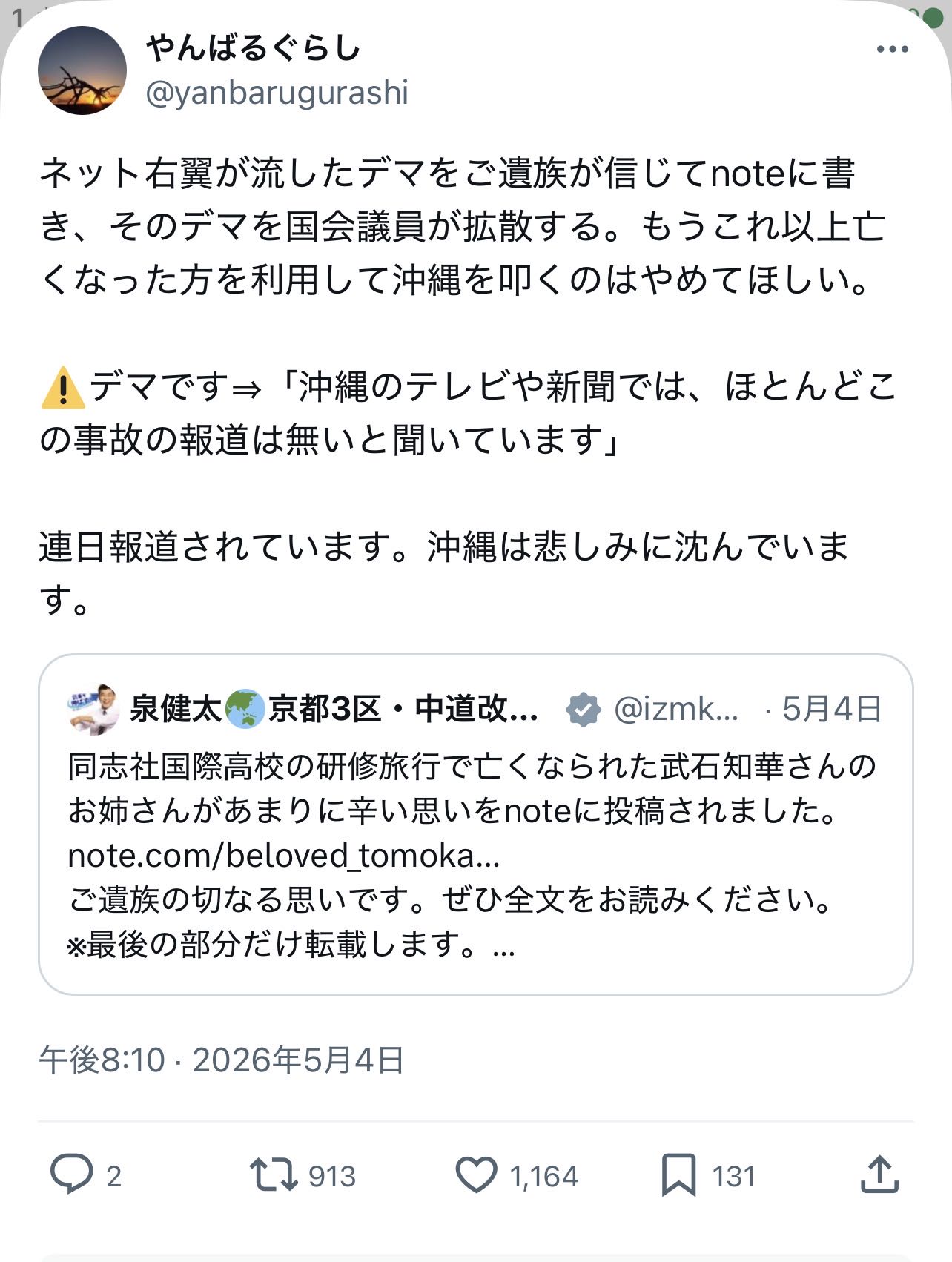The height and width of the screenshot is (1262, 952).
Task: Like the post with the heart icon
Action: click(x=475, y=1175)
